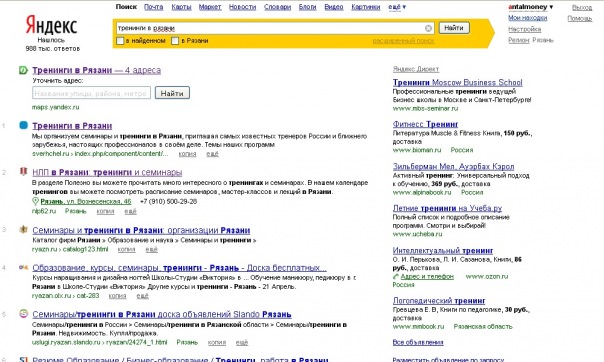Open the antalmoney account dropdown
The width and height of the screenshot is (604, 362).
(530, 7)
